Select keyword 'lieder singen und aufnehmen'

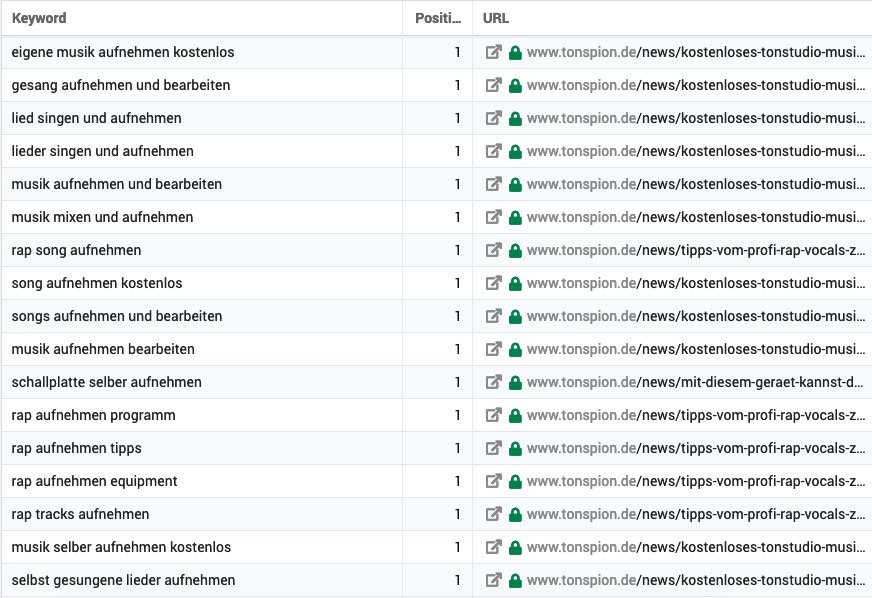(102, 151)
